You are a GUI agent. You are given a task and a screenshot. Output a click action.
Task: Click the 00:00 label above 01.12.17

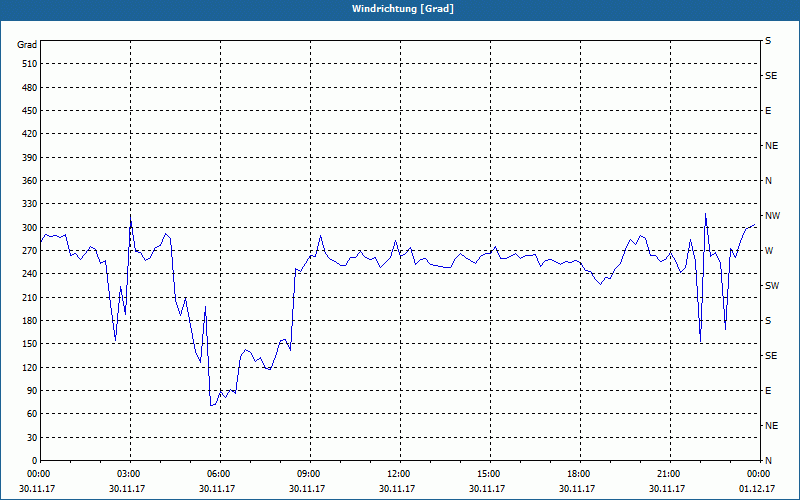pos(759,473)
